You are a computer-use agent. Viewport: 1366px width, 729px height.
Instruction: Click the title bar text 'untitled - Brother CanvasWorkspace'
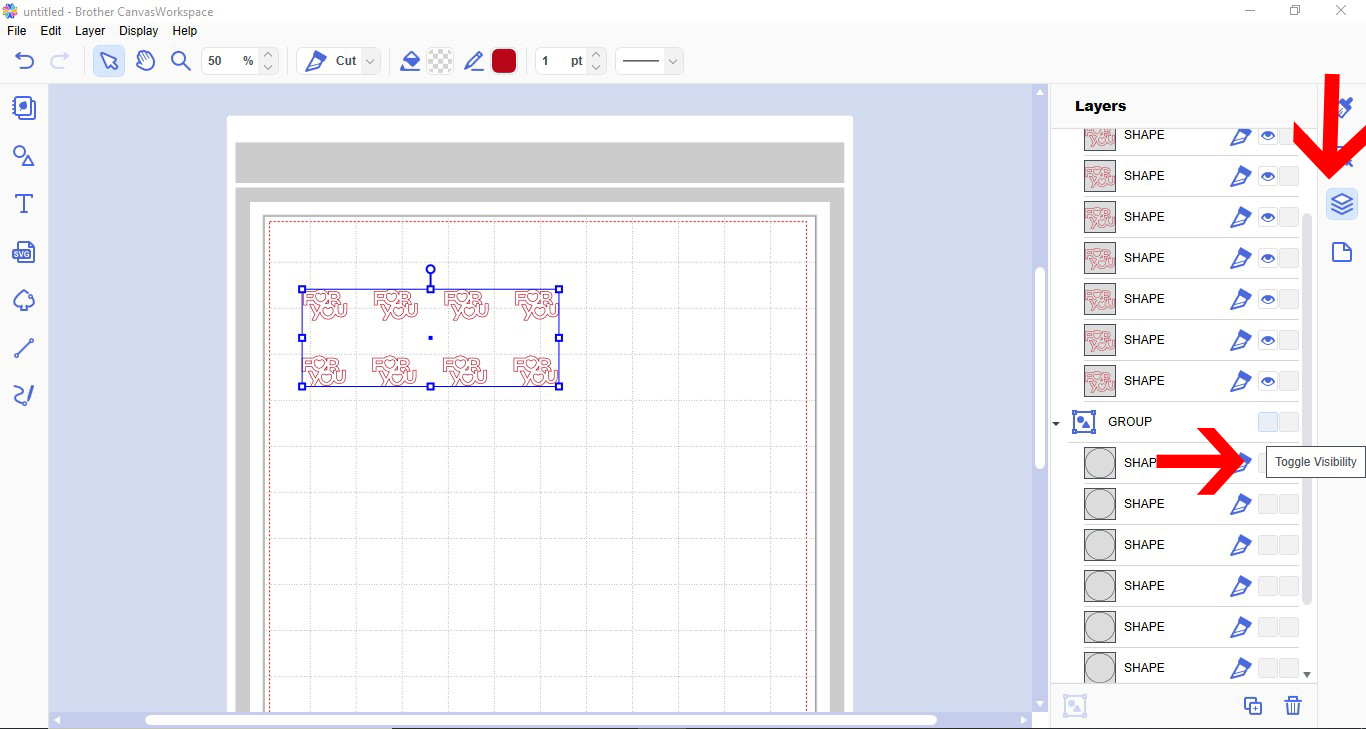[x=119, y=11]
